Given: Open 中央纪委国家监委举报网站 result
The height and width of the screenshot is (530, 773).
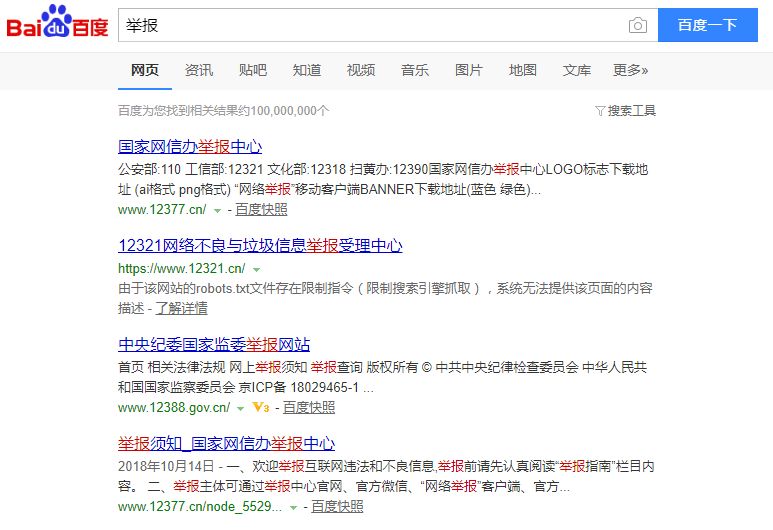Looking at the screenshot, I should [x=214, y=345].
